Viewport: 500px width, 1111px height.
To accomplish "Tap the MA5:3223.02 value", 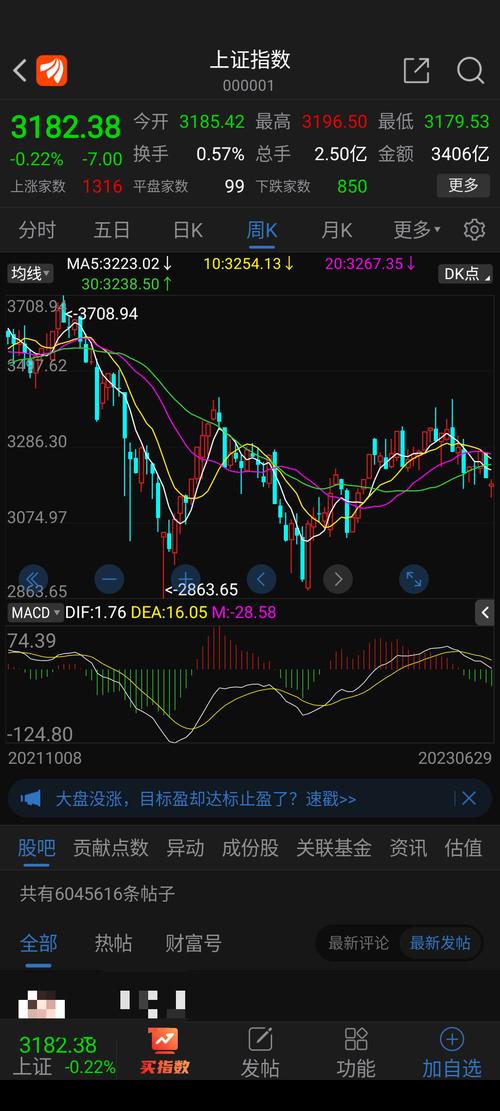I will click(x=119, y=264).
